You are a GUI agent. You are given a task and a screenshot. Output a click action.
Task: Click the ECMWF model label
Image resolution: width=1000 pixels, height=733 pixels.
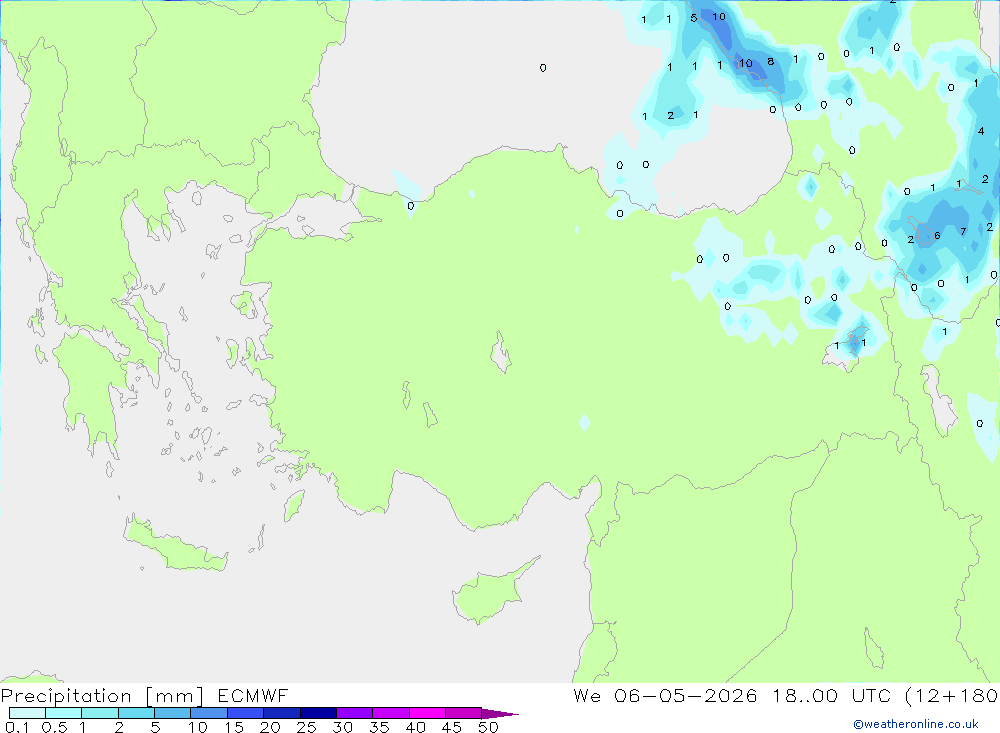click(253, 695)
